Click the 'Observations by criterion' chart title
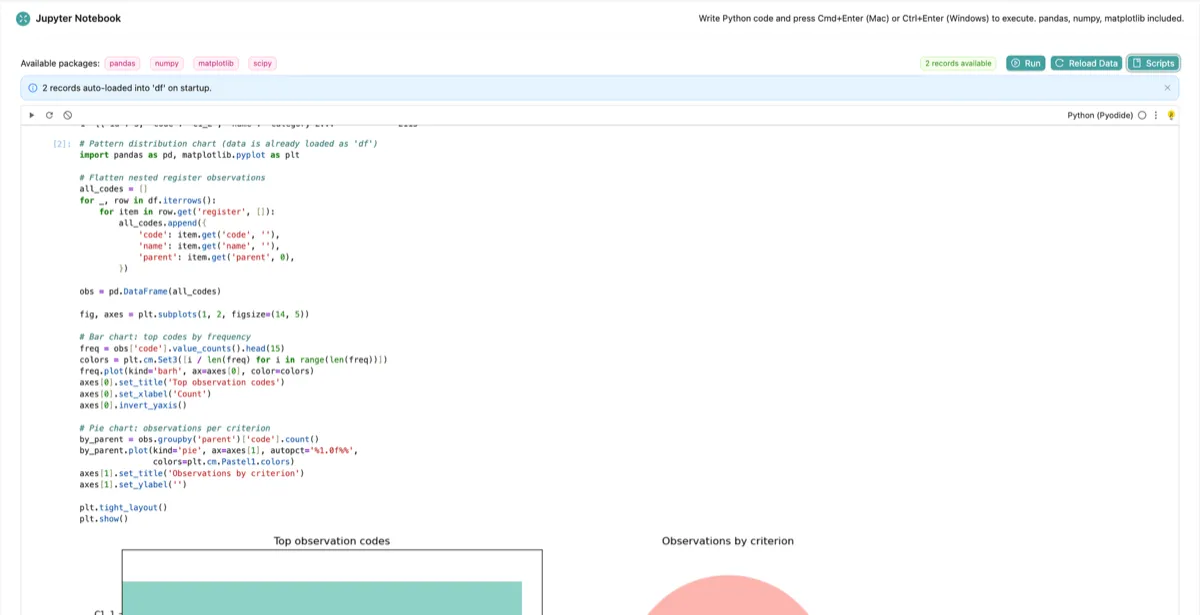Screen dimensions: 1200x615 pyautogui.click(x=728, y=541)
